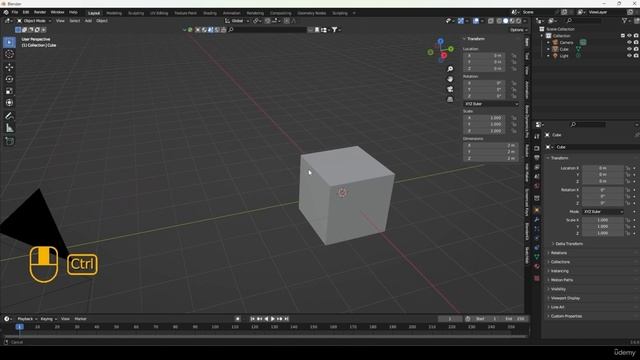
Task: Open the File menu
Action: (x=15, y=13)
